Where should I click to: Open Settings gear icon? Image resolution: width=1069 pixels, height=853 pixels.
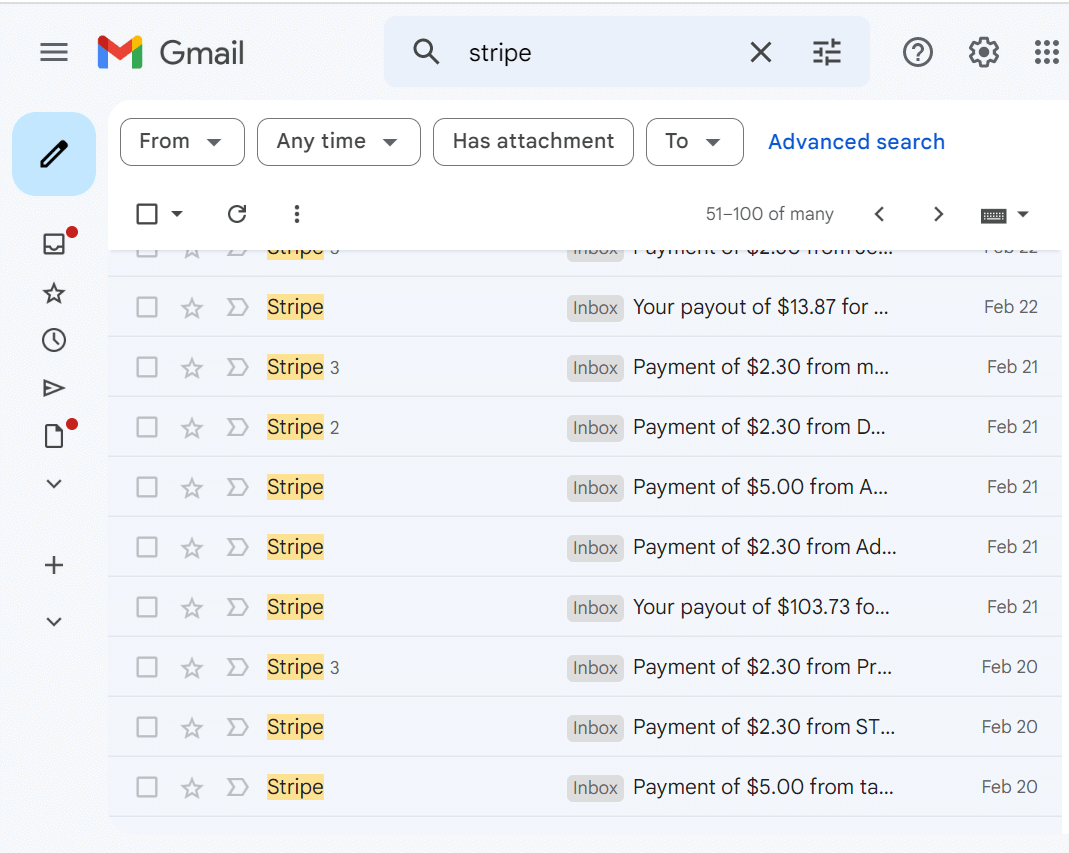coord(984,52)
